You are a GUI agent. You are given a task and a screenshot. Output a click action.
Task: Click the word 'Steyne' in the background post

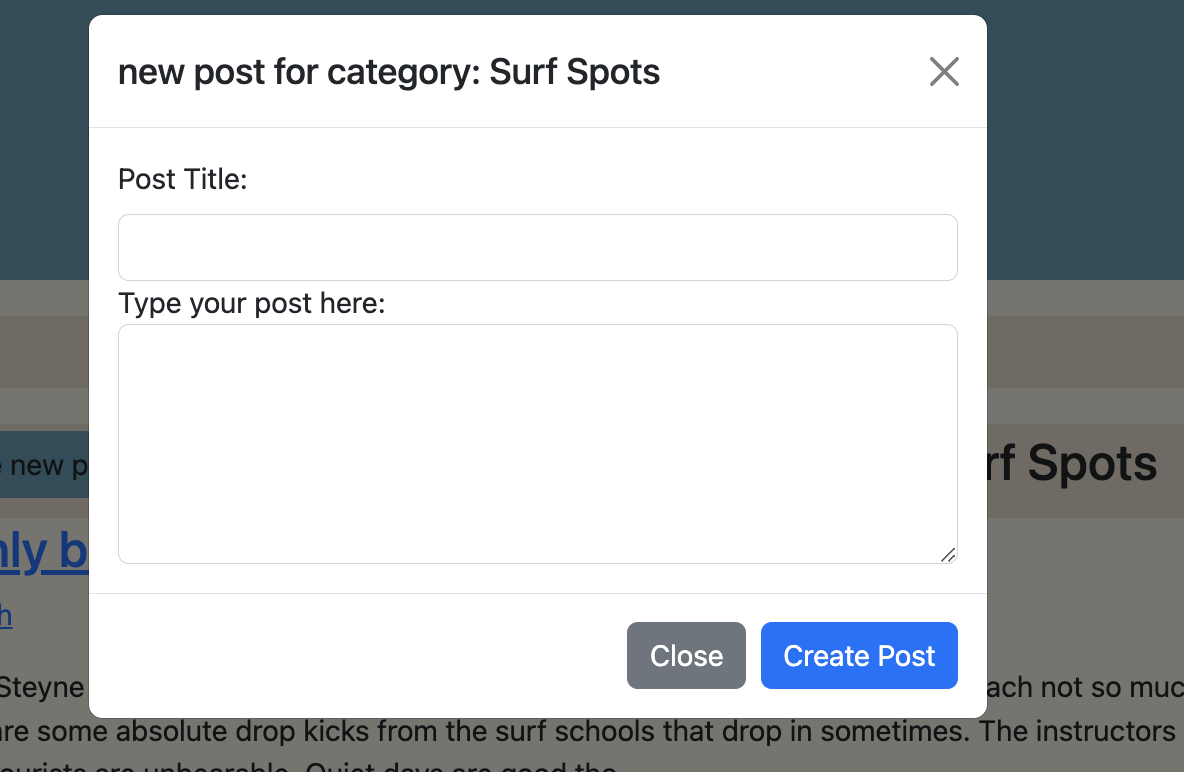click(x=42, y=688)
